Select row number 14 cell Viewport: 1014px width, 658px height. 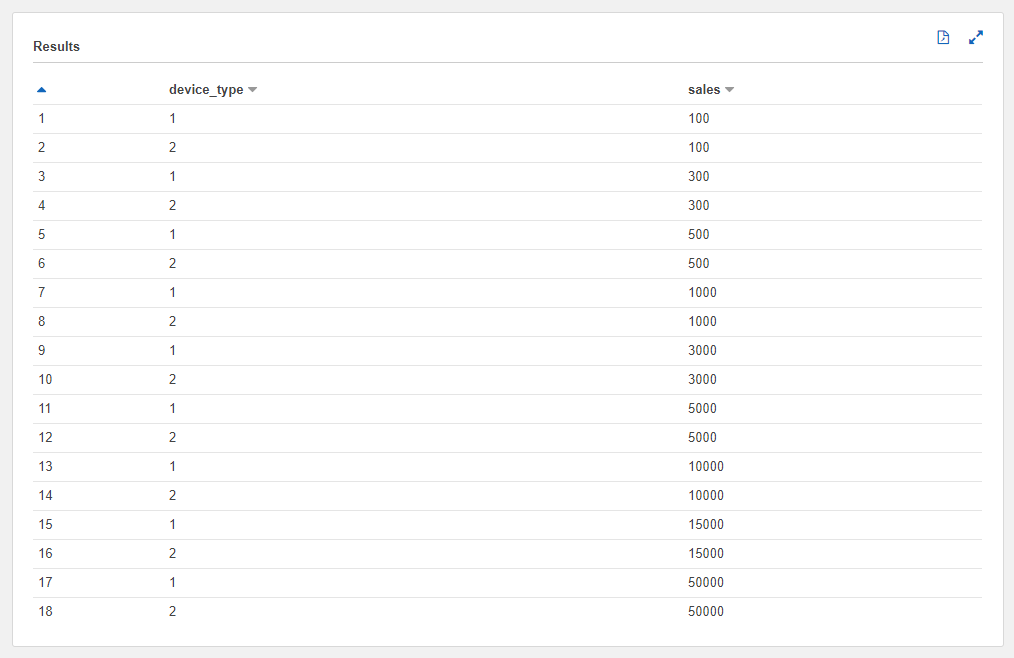tap(45, 496)
